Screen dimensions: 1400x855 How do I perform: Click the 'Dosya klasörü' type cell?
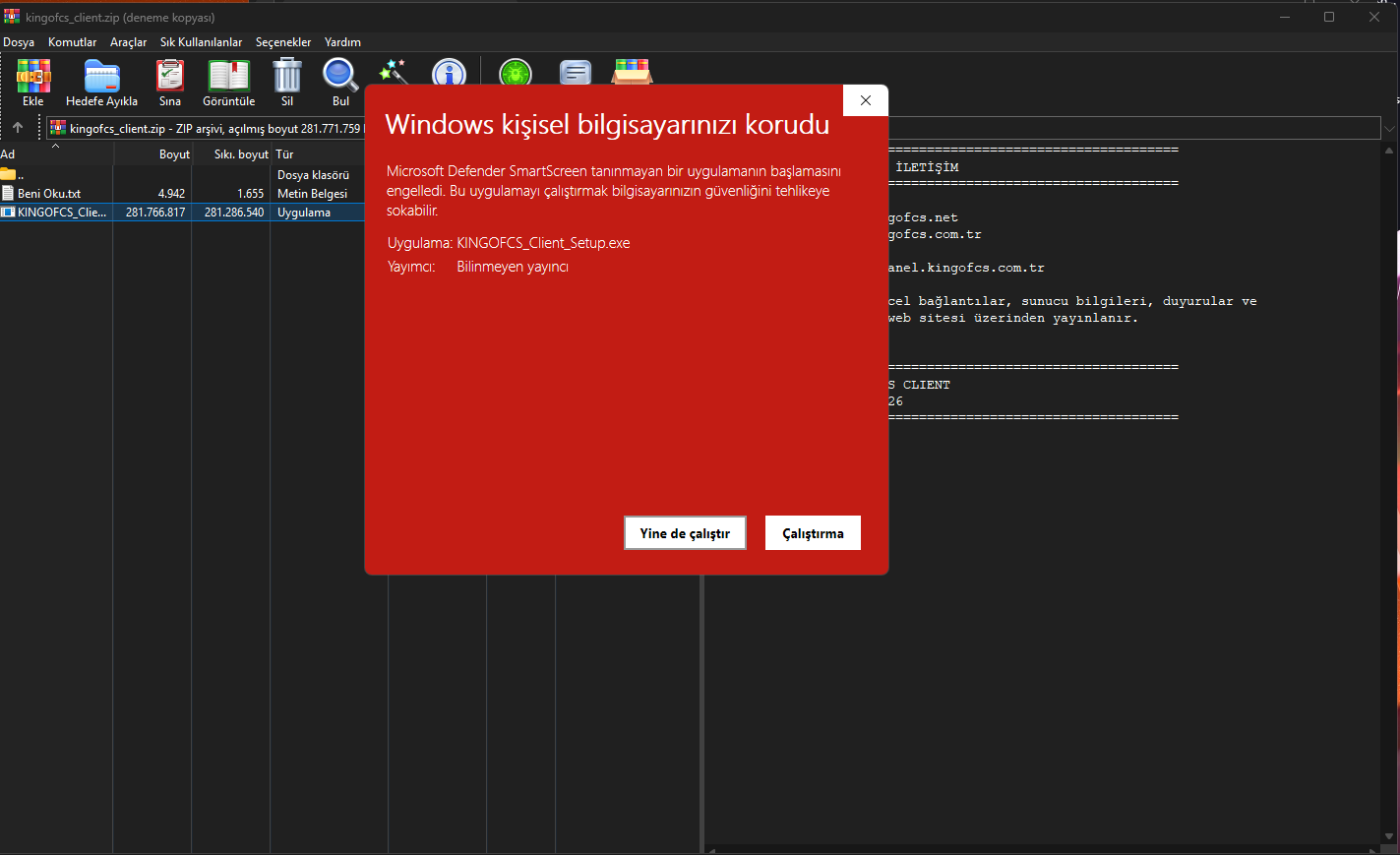313,175
